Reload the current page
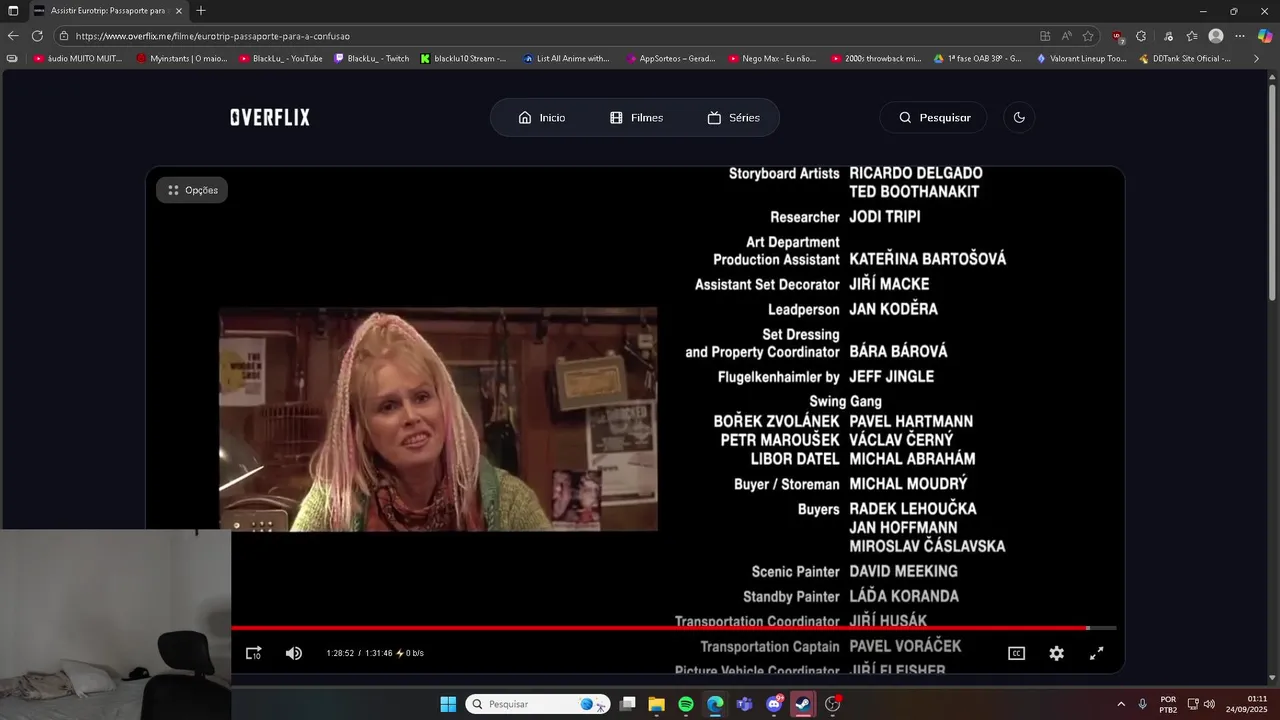 tap(37, 36)
